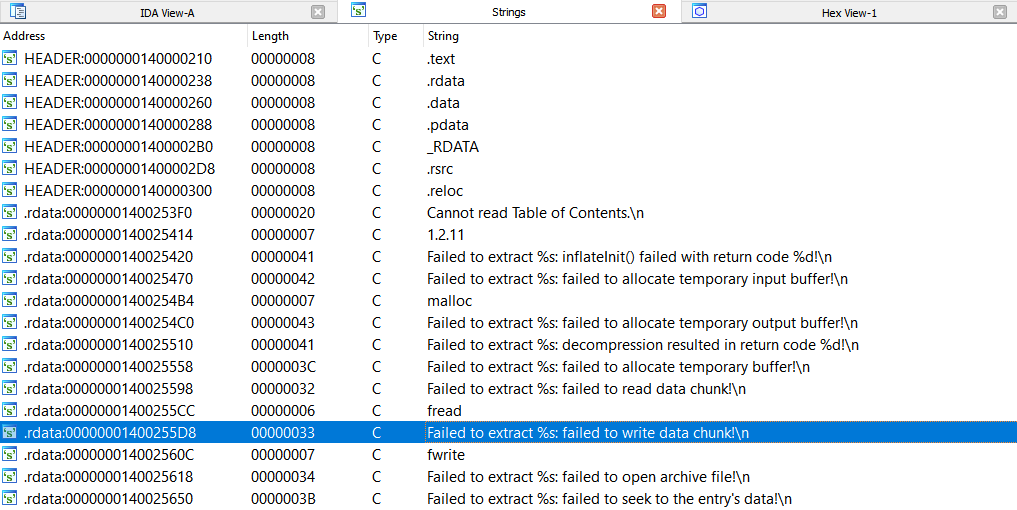Close the Strings tab
The width and height of the screenshot is (1017, 510).
pyautogui.click(x=659, y=12)
